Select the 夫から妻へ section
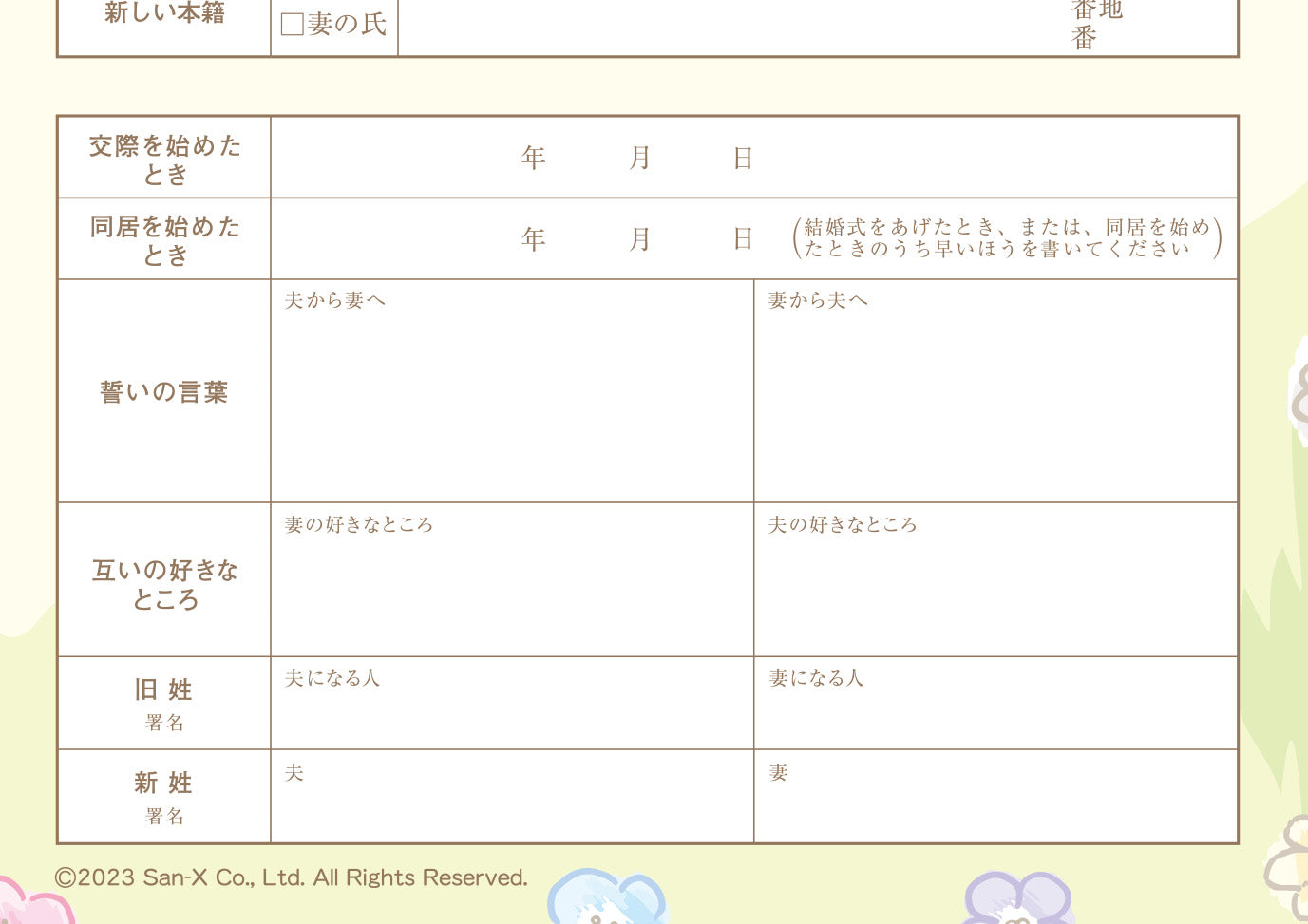The height and width of the screenshot is (924, 1308). click(511, 391)
